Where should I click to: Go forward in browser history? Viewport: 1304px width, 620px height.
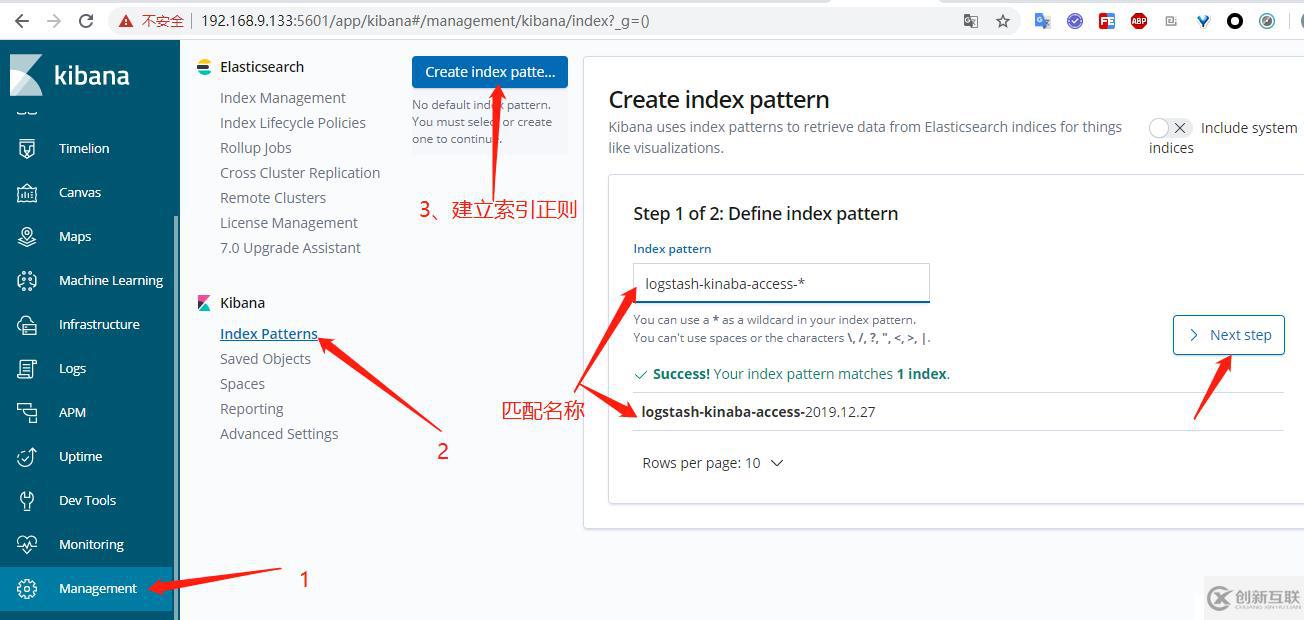[x=53, y=20]
